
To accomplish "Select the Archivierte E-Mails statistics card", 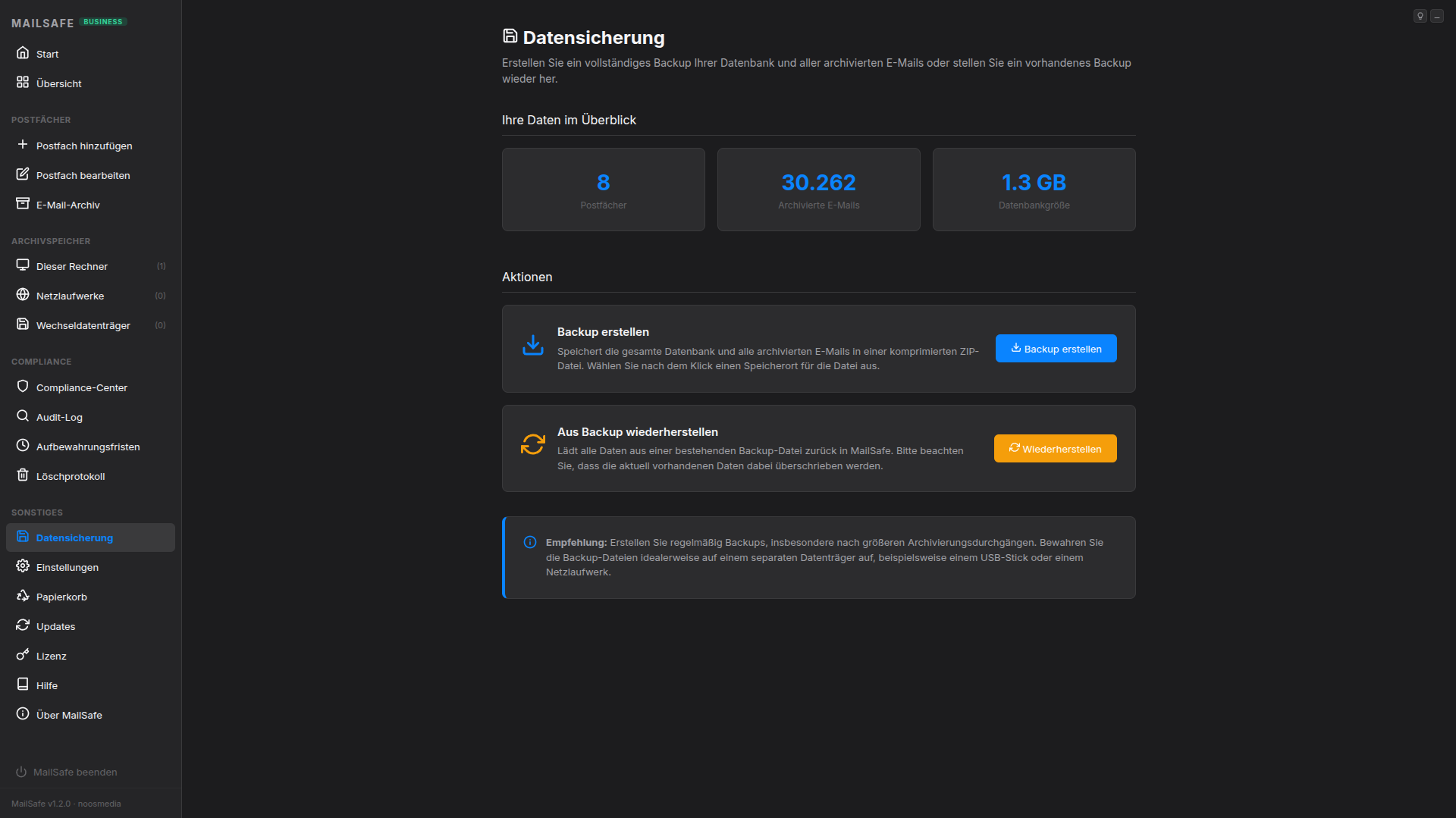I will [818, 189].
